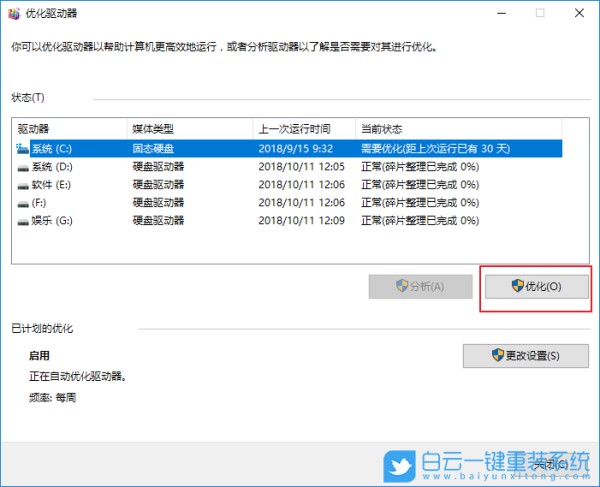
Task: Click the shield icon on 分析(A) button
Action: tap(402, 285)
